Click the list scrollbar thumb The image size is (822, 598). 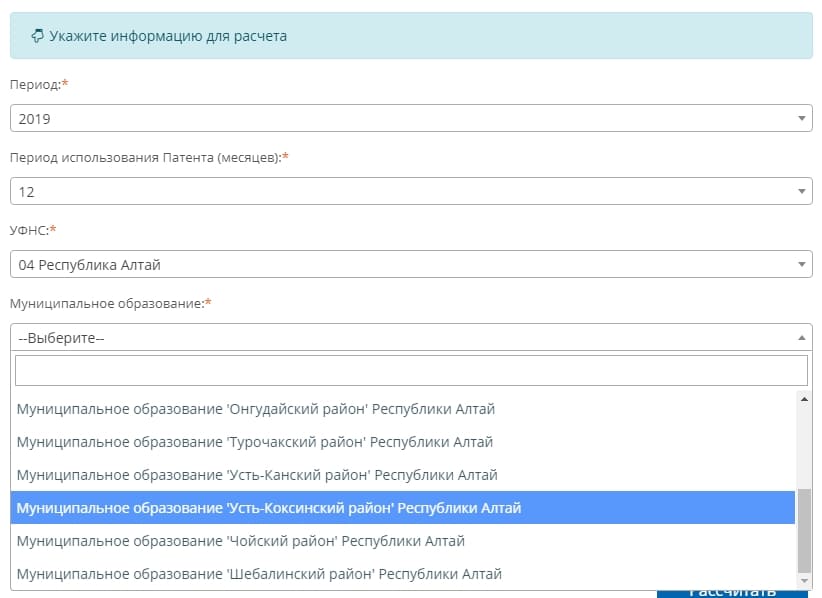(x=804, y=531)
